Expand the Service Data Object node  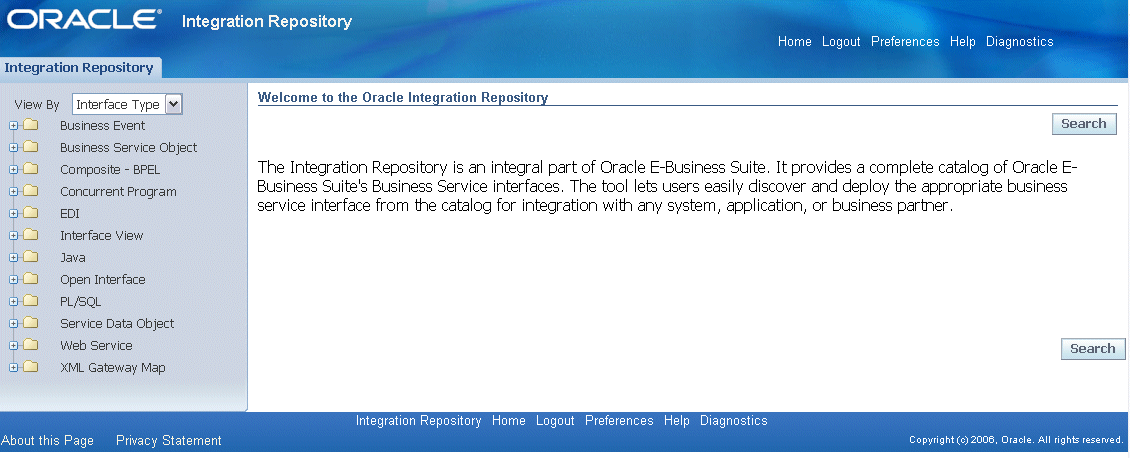(13, 323)
